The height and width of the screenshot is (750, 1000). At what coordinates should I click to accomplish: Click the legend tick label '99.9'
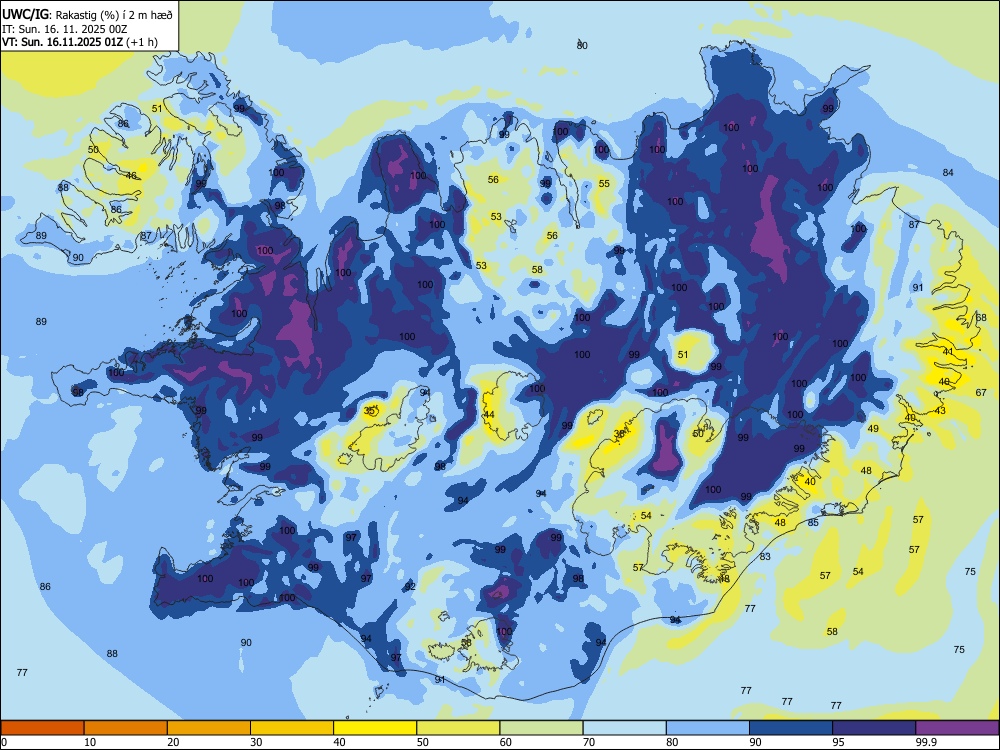point(925,742)
